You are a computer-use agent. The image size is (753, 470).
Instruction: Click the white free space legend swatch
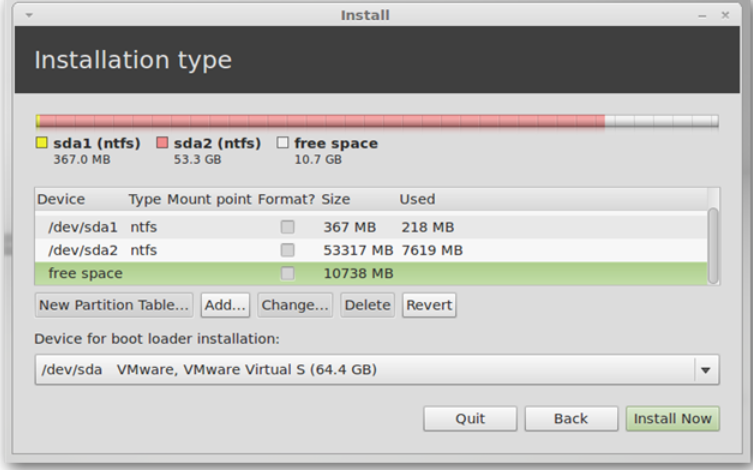(x=283, y=143)
